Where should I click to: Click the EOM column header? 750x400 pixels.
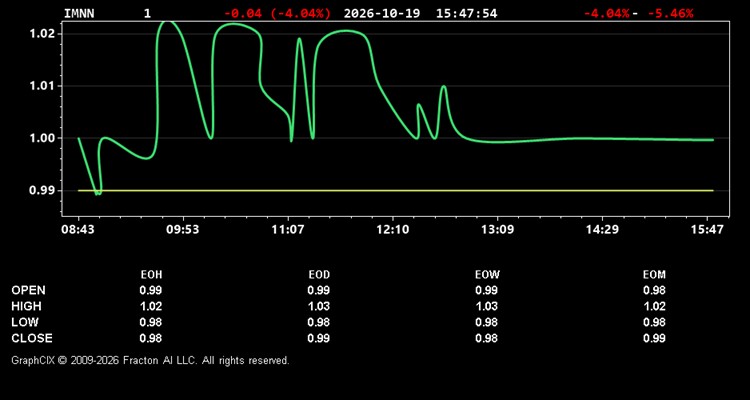pos(654,275)
